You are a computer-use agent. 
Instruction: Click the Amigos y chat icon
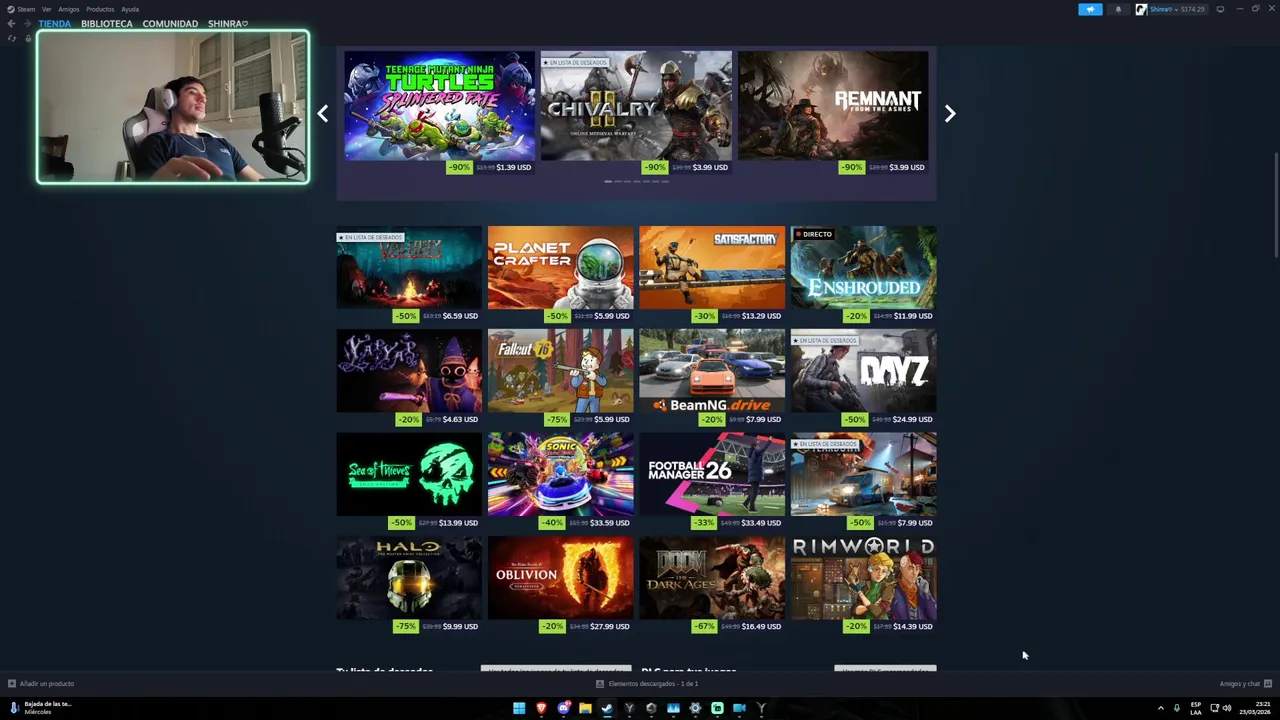pos(1268,684)
